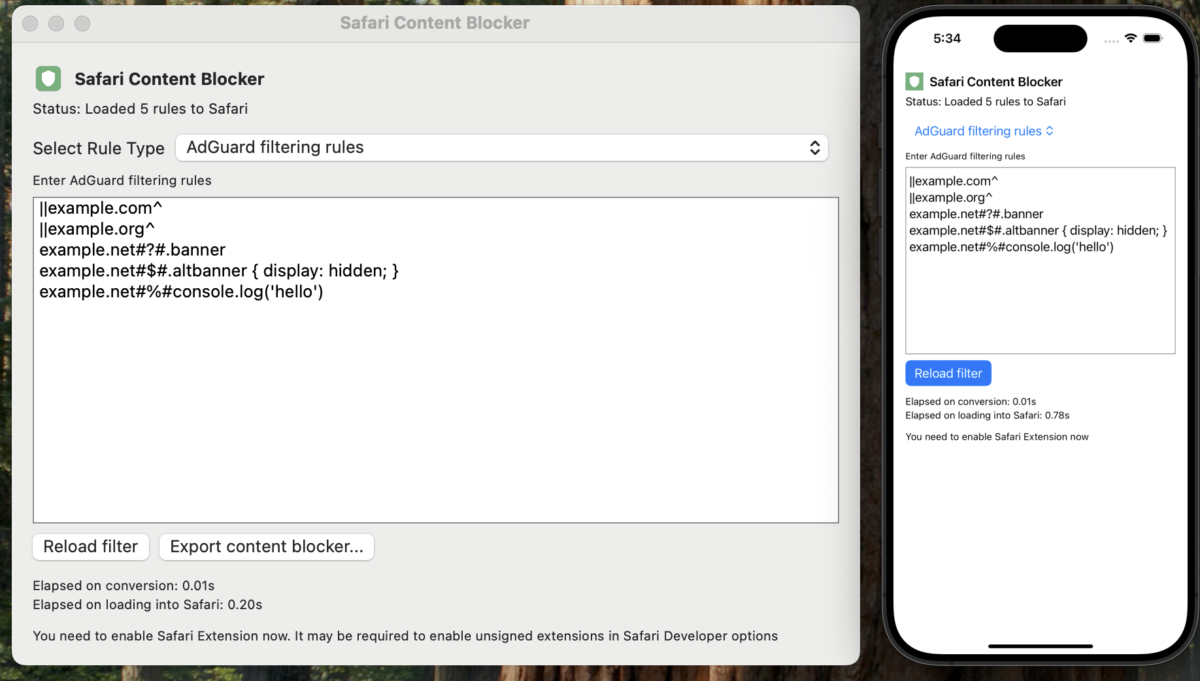Open the Select Rule Type dropdown in Mac window
The height and width of the screenshot is (681, 1200).
(502, 147)
